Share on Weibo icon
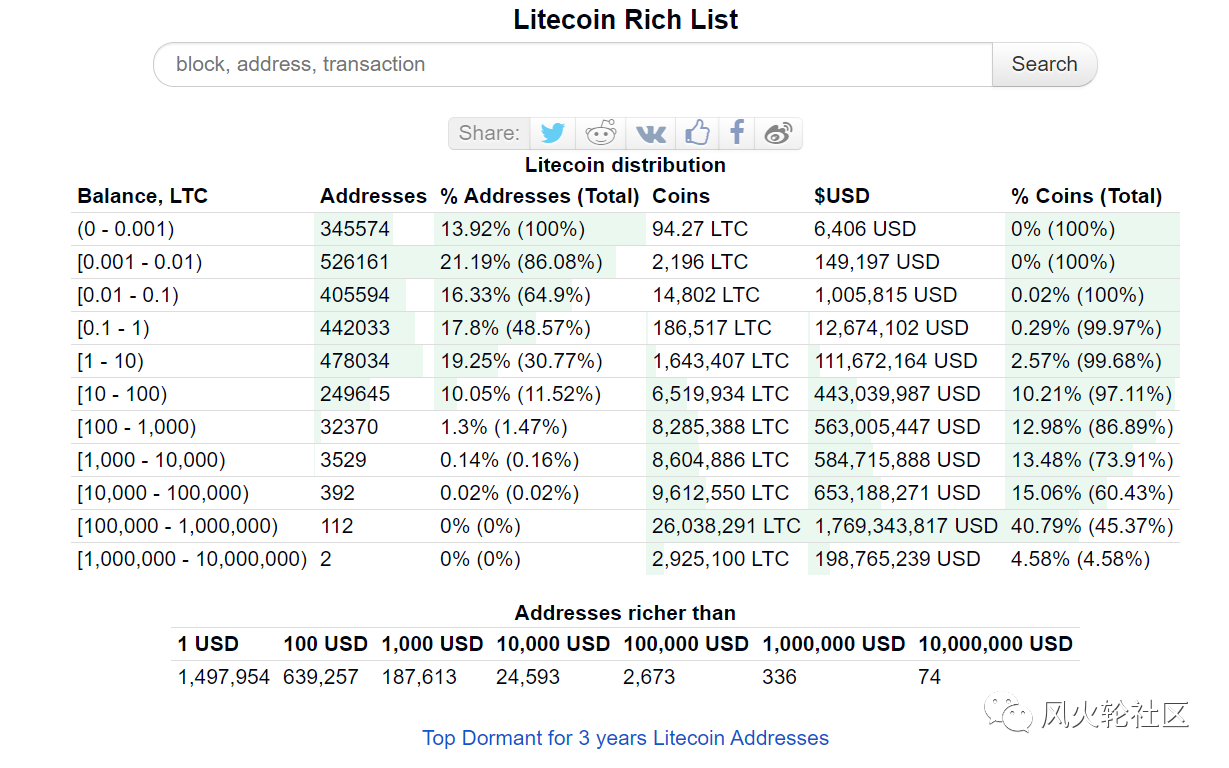 tap(778, 133)
